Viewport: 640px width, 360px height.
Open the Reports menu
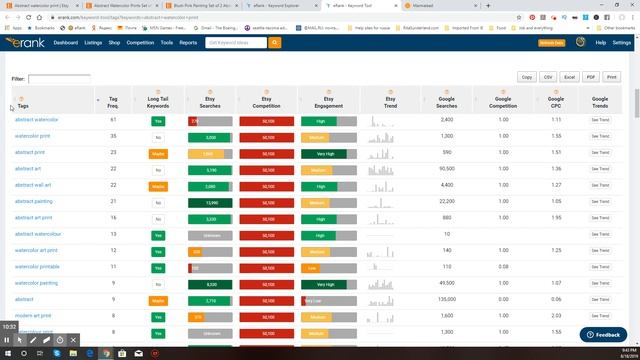tap(188, 42)
